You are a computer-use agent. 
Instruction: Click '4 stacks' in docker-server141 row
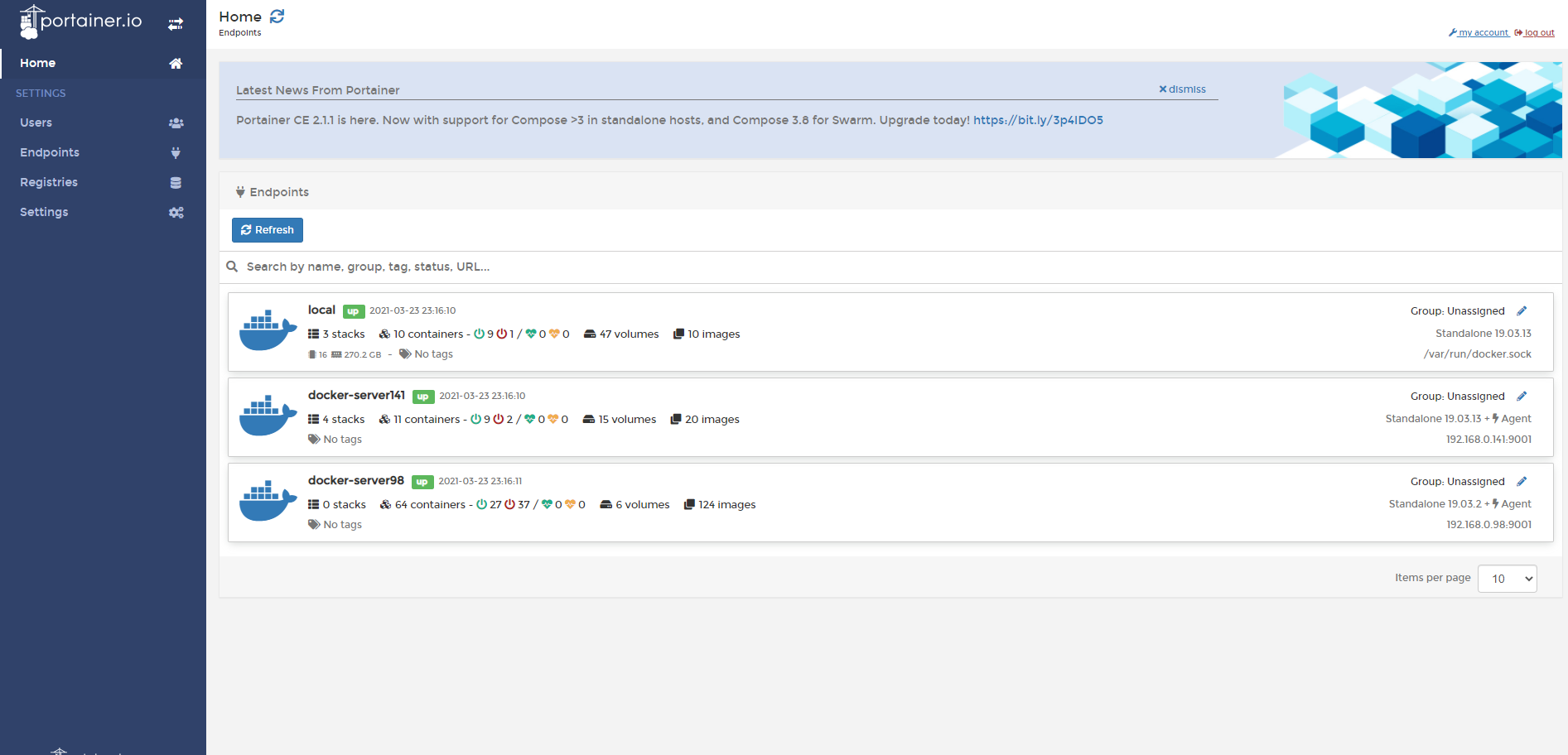pyautogui.click(x=344, y=420)
